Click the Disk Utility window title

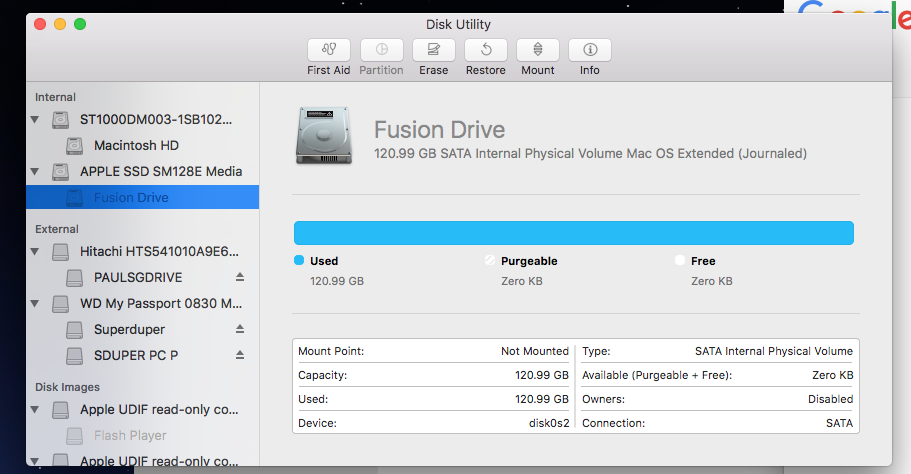tap(458, 24)
